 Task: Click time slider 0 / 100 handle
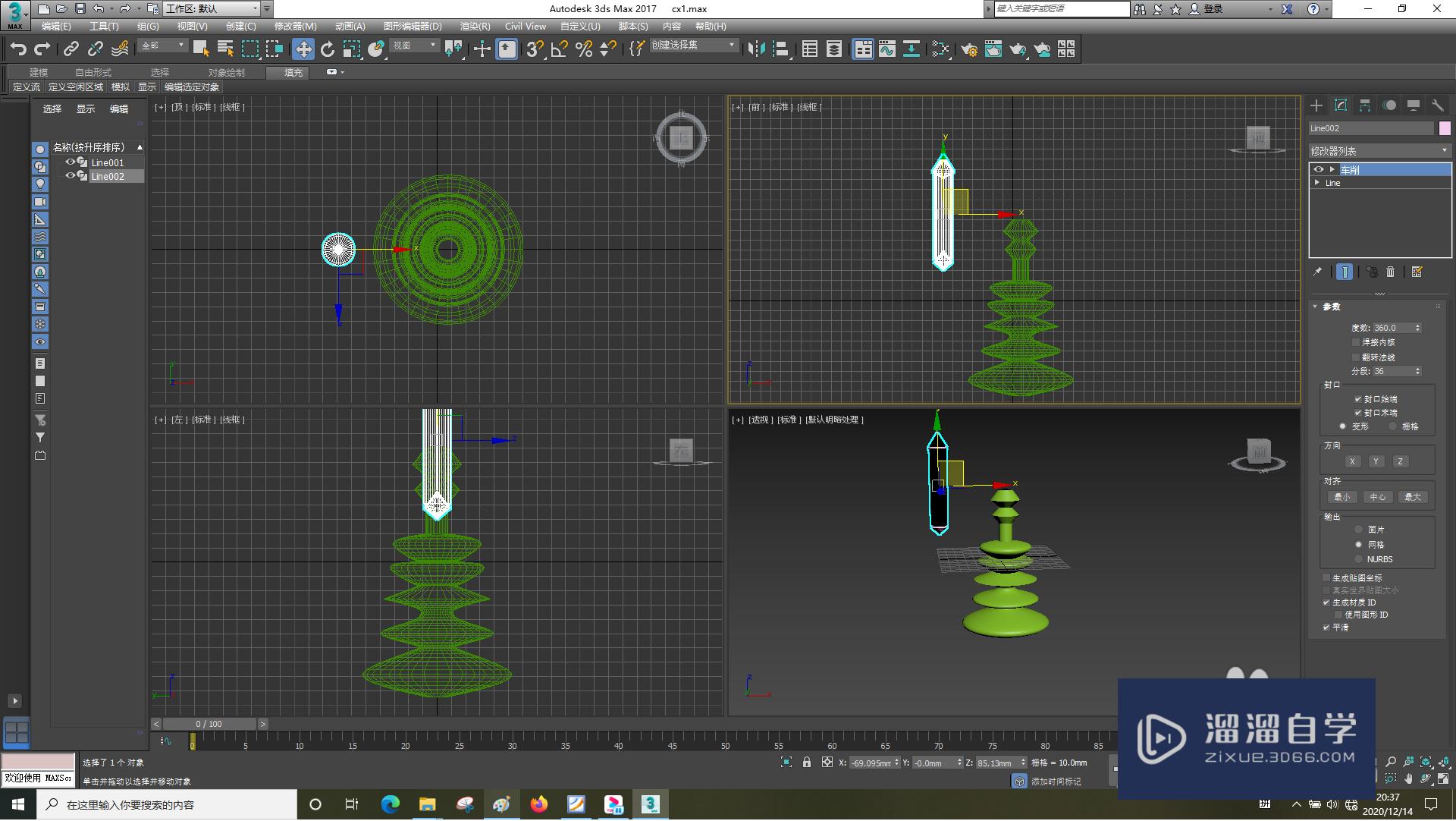pos(209,724)
